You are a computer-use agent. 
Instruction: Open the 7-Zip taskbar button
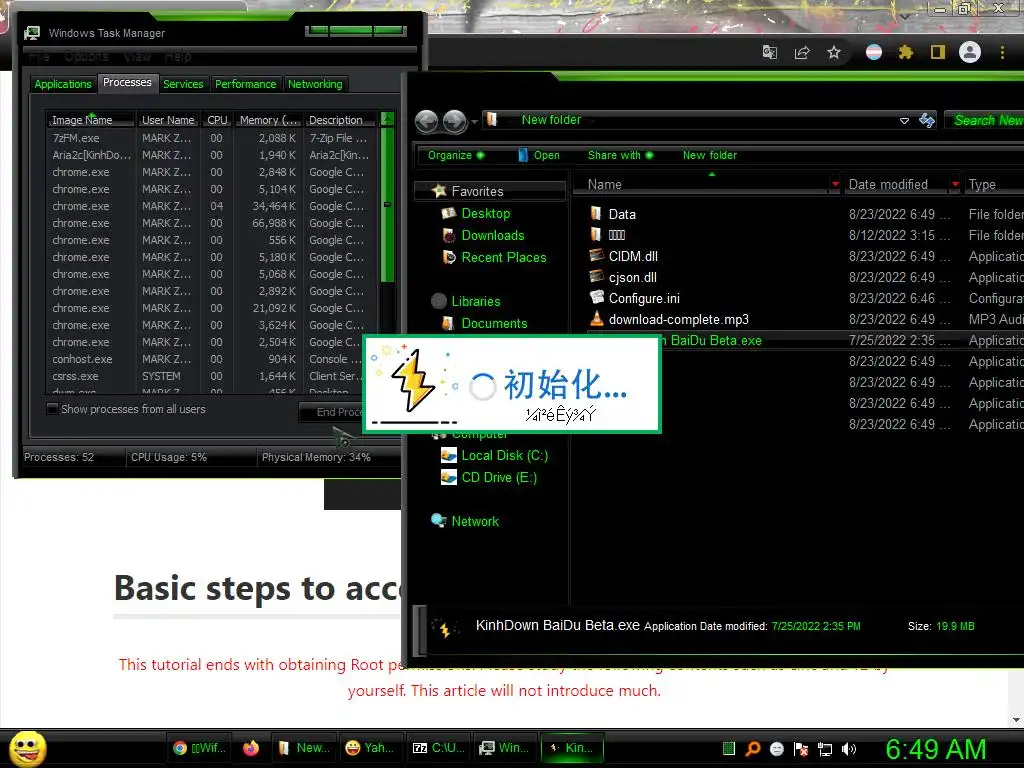tap(438, 748)
